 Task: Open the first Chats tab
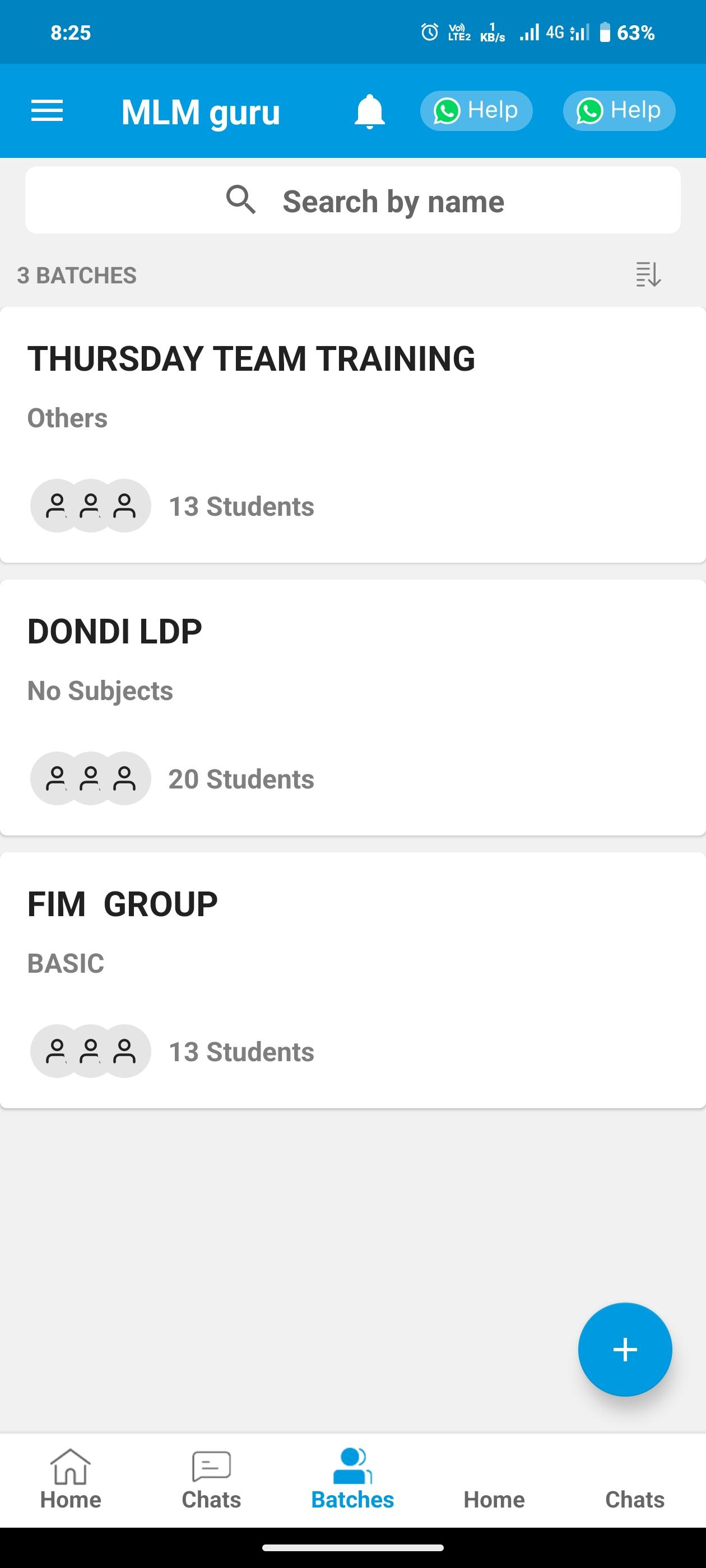point(211,1480)
